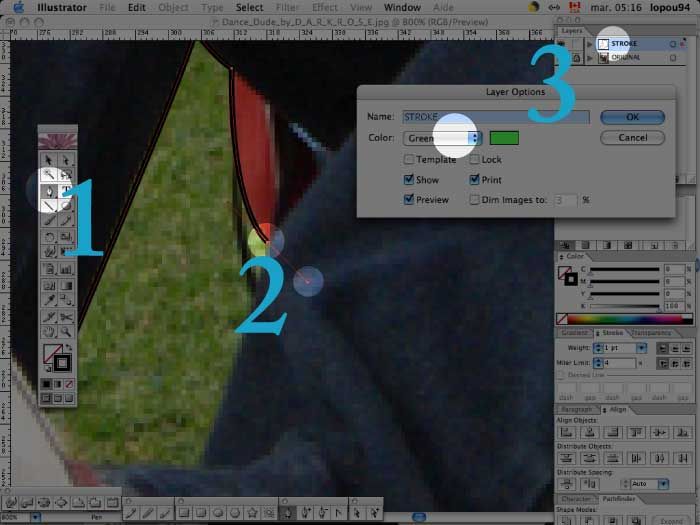Toggle visibility eye of STROKE layer

(x=561, y=44)
